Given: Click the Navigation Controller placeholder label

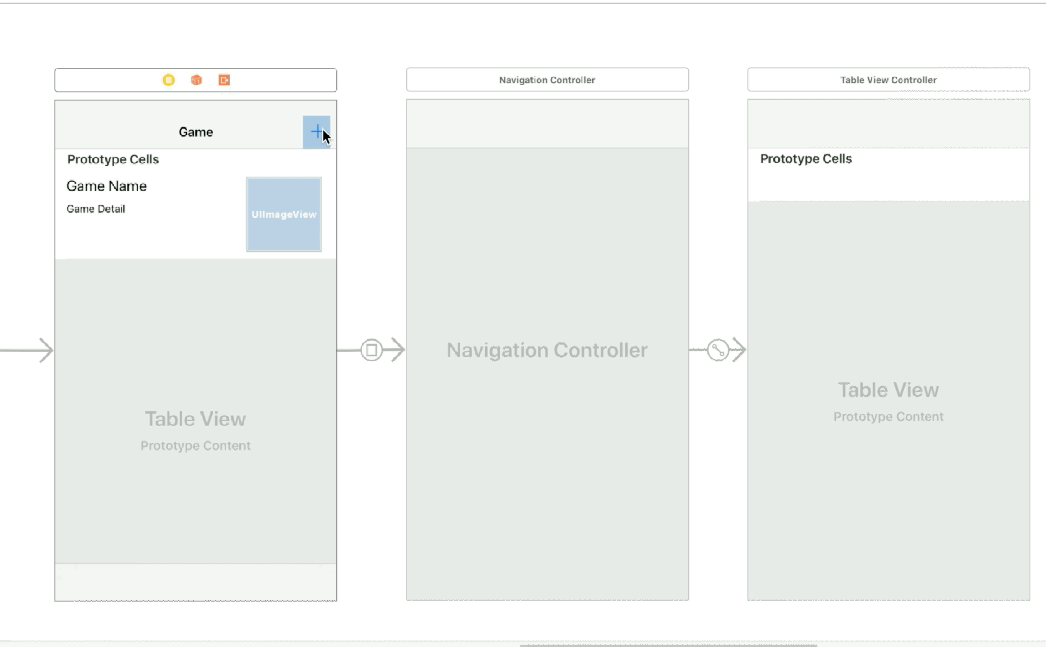Looking at the screenshot, I should click(547, 350).
